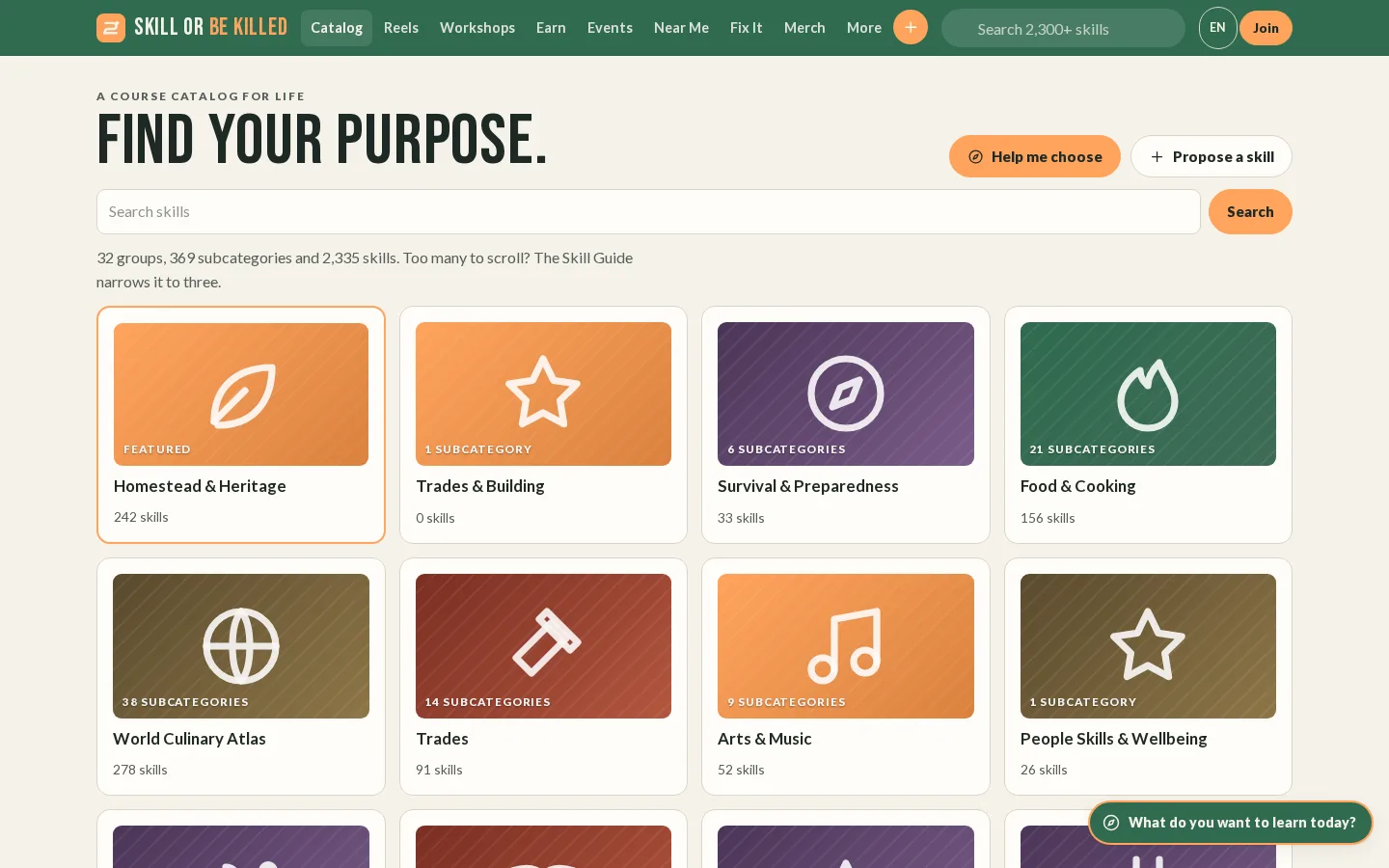
Task: Click the globe icon on World Culinary Atlas card
Action: point(241,645)
